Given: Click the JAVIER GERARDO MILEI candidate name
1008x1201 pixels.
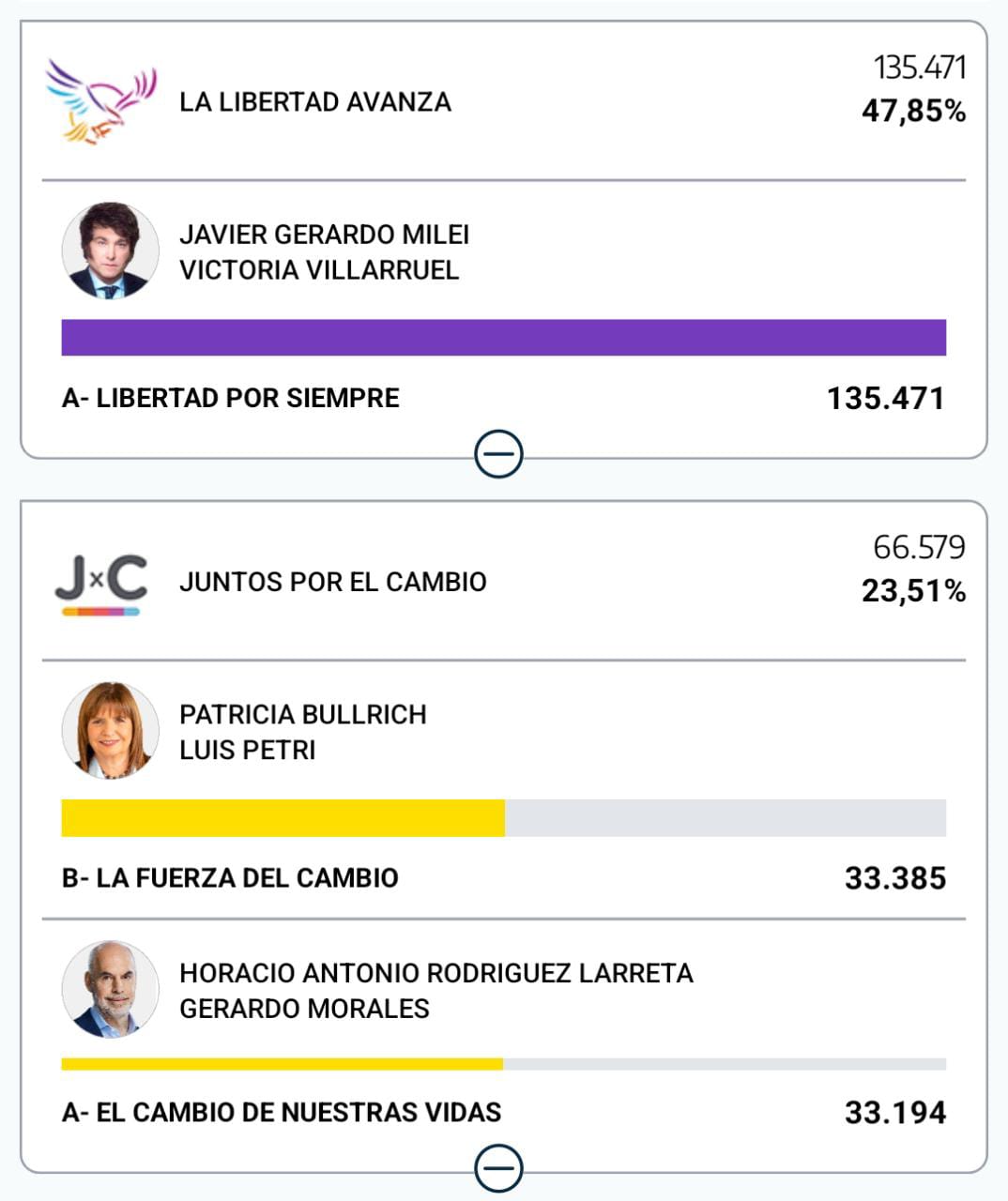Looking at the screenshot, I should tap(324, 235).
